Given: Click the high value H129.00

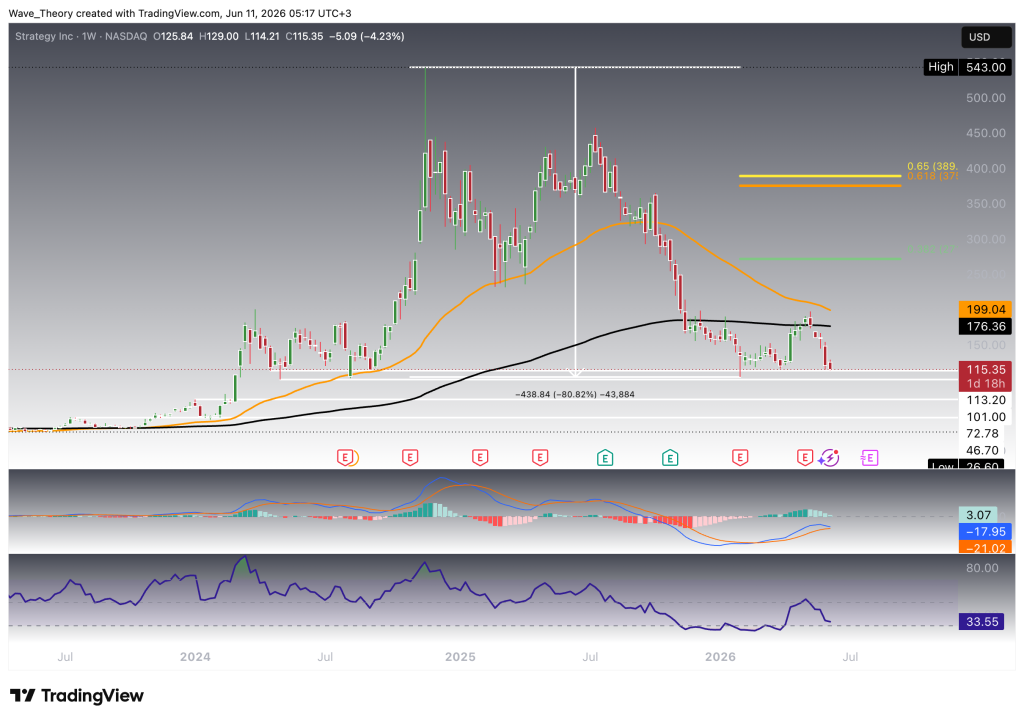Looking at the screenshot, I should click(219, 37).
